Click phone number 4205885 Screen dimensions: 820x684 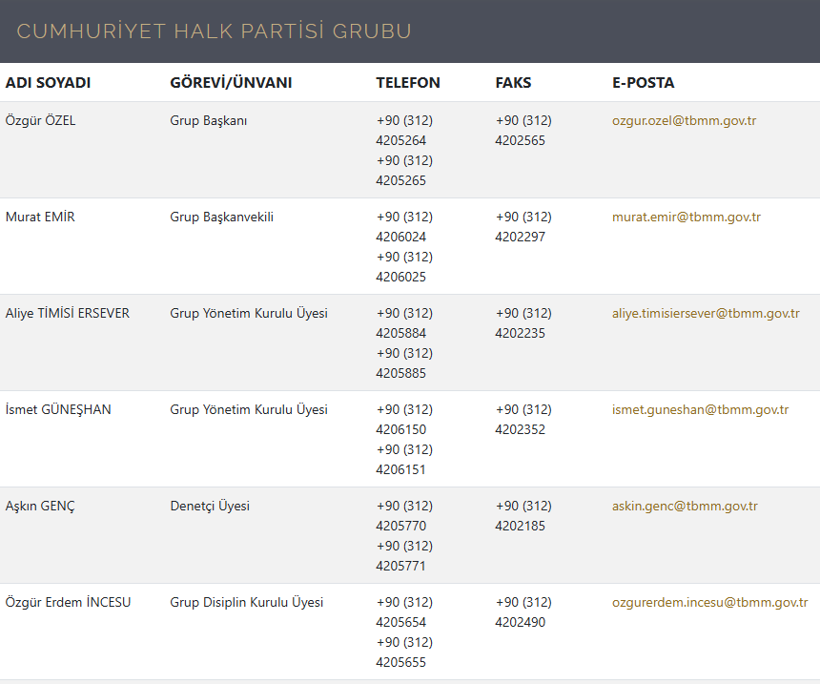coord(401,373)
